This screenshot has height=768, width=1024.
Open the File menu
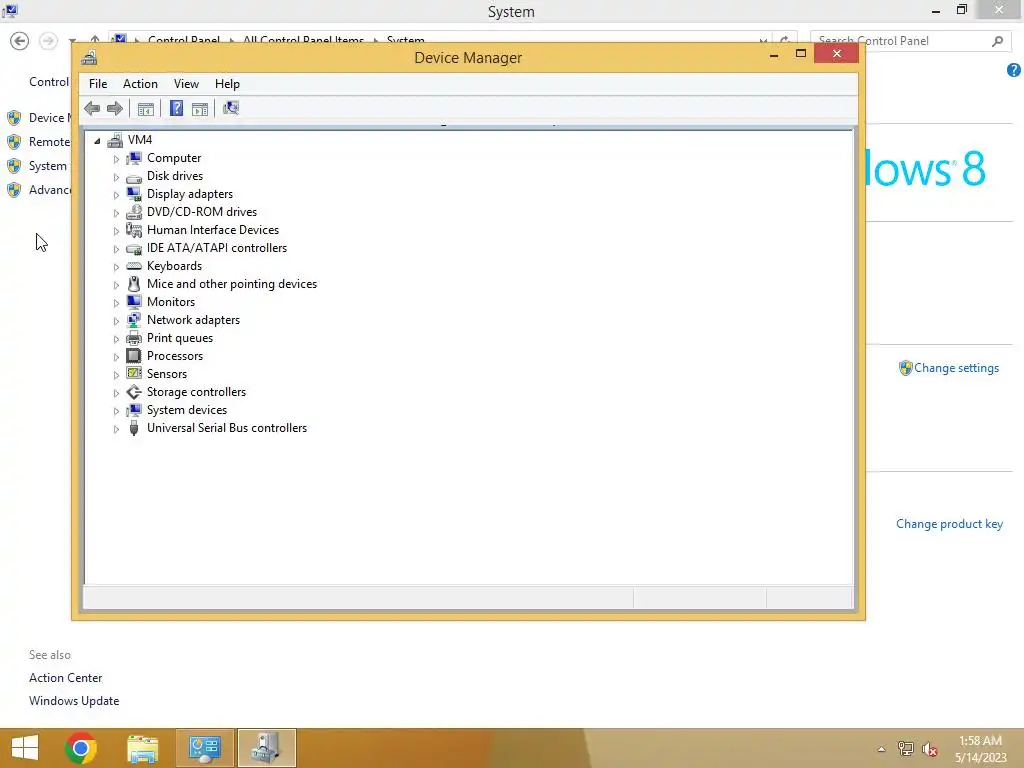click(x=98, y=84)
